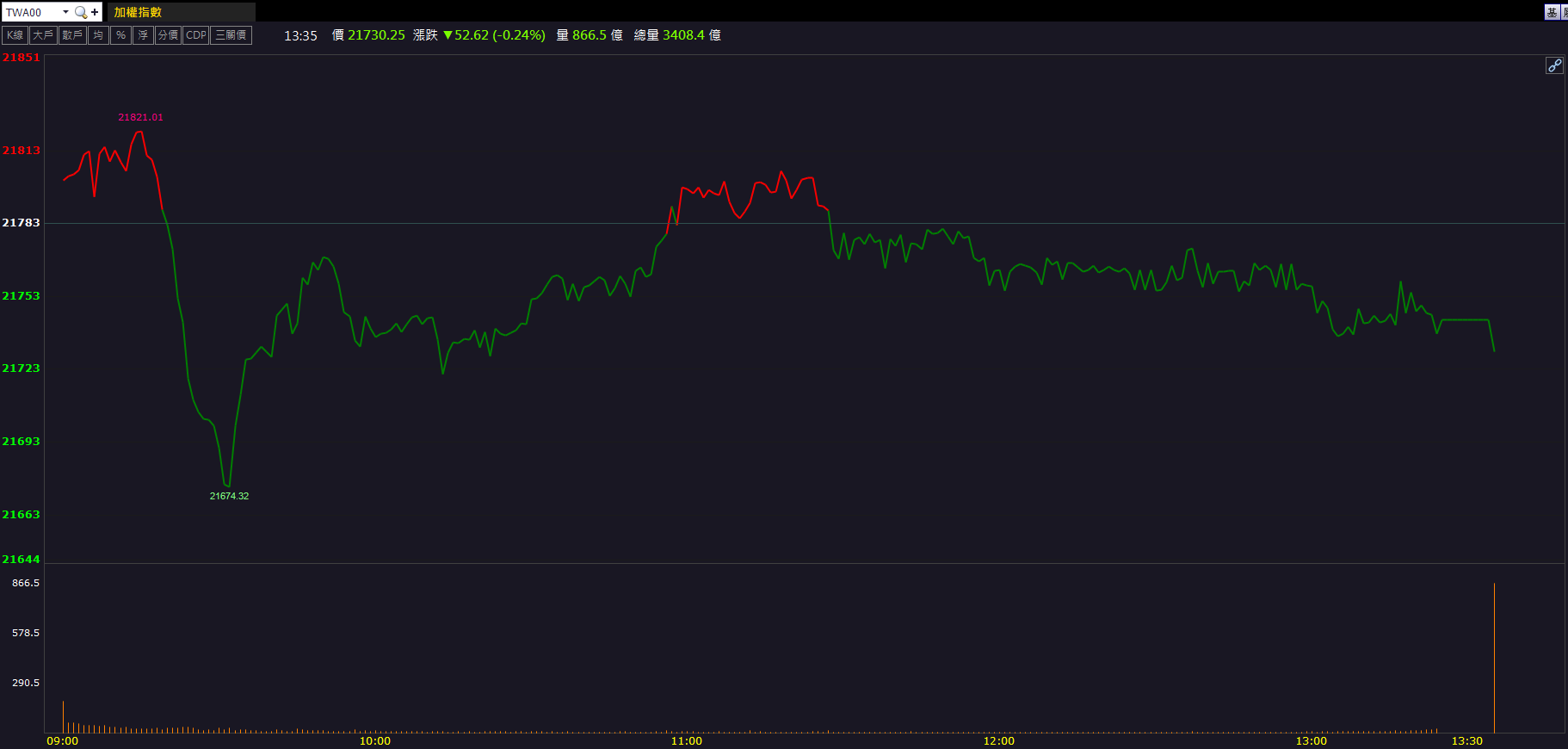Click the 21663 price axis label
Viewport: 1568px width, 749px height.
21,515
